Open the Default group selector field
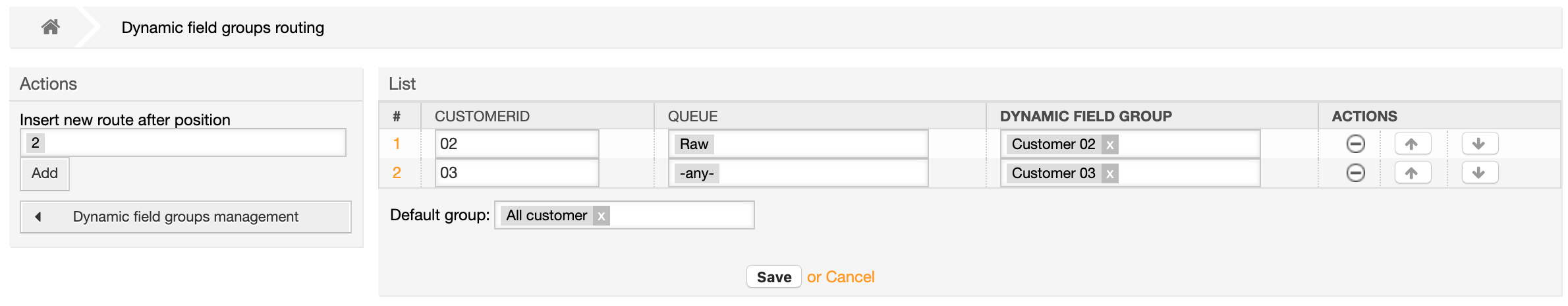The width and height of the screenshot is (1568, 306). 679,216
